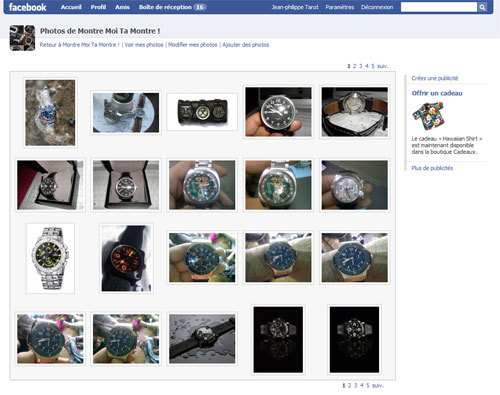500x395 pixels.
Task: Open bottom-row first blue watch close-up photo
Action: 50,339
